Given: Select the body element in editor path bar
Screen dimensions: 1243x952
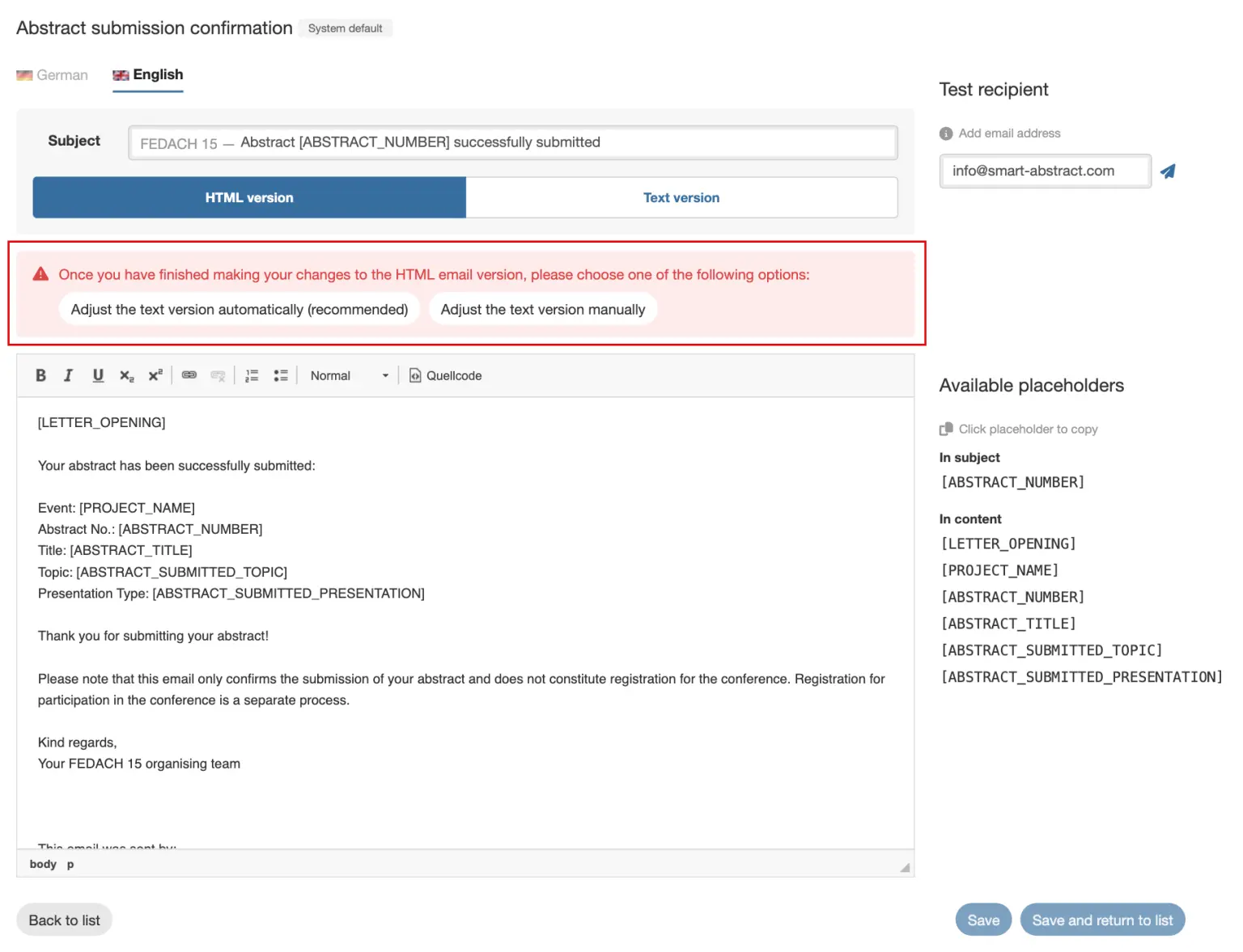Looking at the screenshot, I should coord(43,864).
